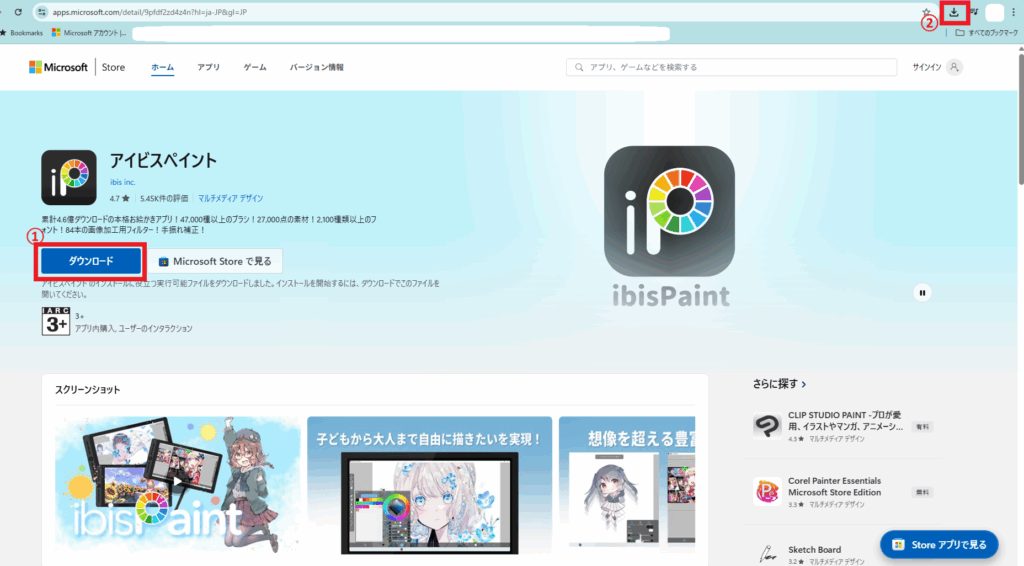1024x566 pixels.
Task: Click the app description text 累計4.6億ダウンロード
Action: click(x=209, y=225)
